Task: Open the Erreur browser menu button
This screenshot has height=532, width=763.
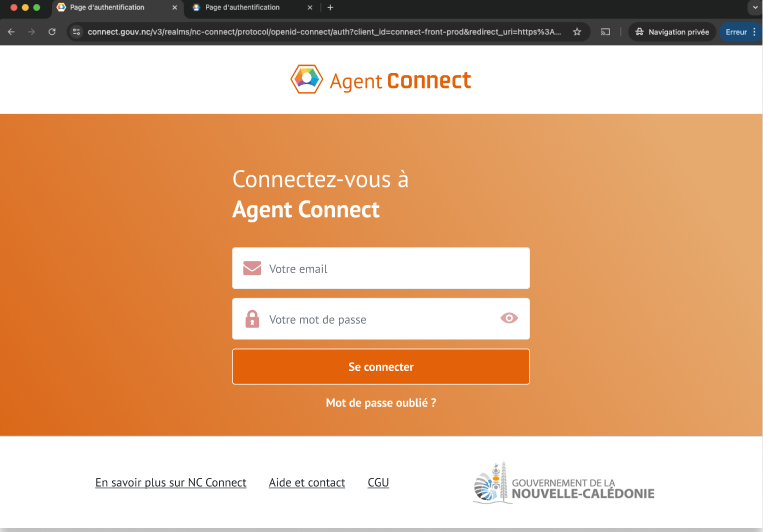Action: coord(741,32)
